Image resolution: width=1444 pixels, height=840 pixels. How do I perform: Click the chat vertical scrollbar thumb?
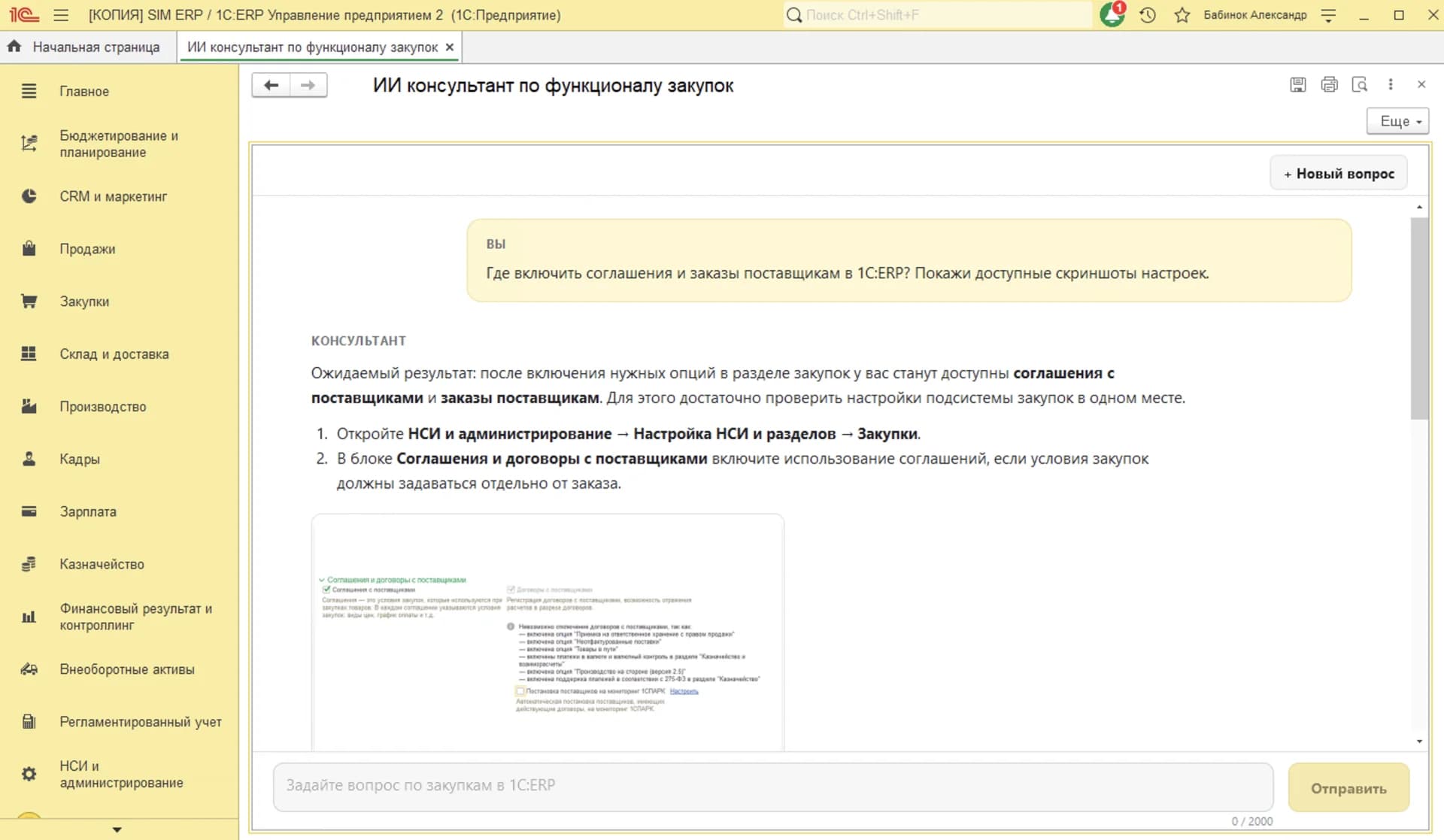tap(1419, 318)
